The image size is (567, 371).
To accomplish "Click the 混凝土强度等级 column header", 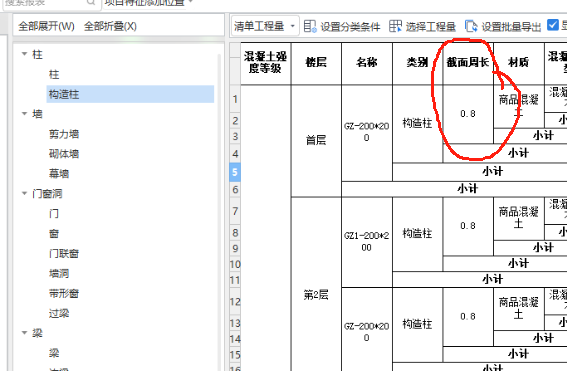I will point(265,64).
